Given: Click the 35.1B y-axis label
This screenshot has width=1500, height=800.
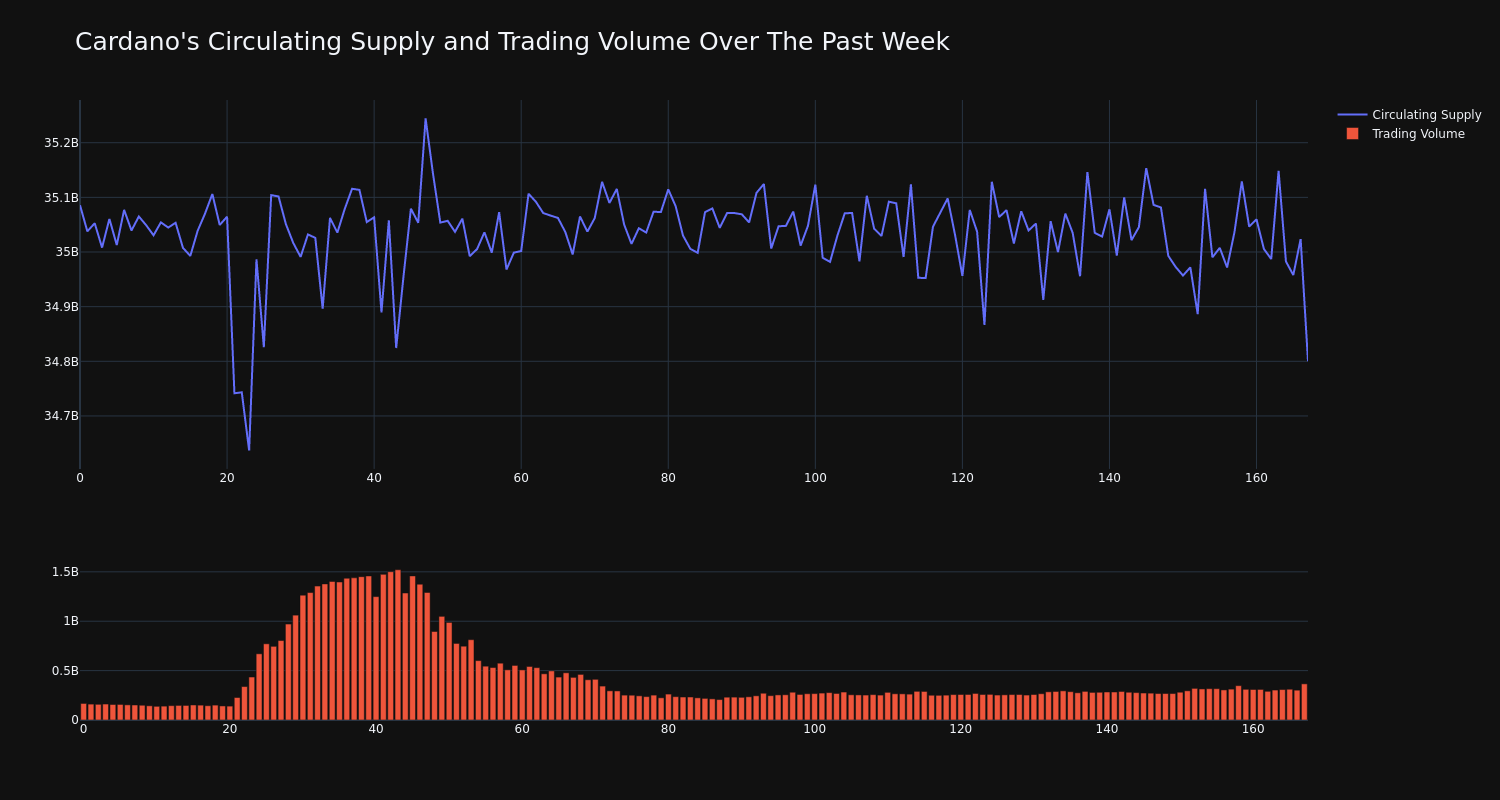Looking at the screenshot, I should click(x=61, y=198).
